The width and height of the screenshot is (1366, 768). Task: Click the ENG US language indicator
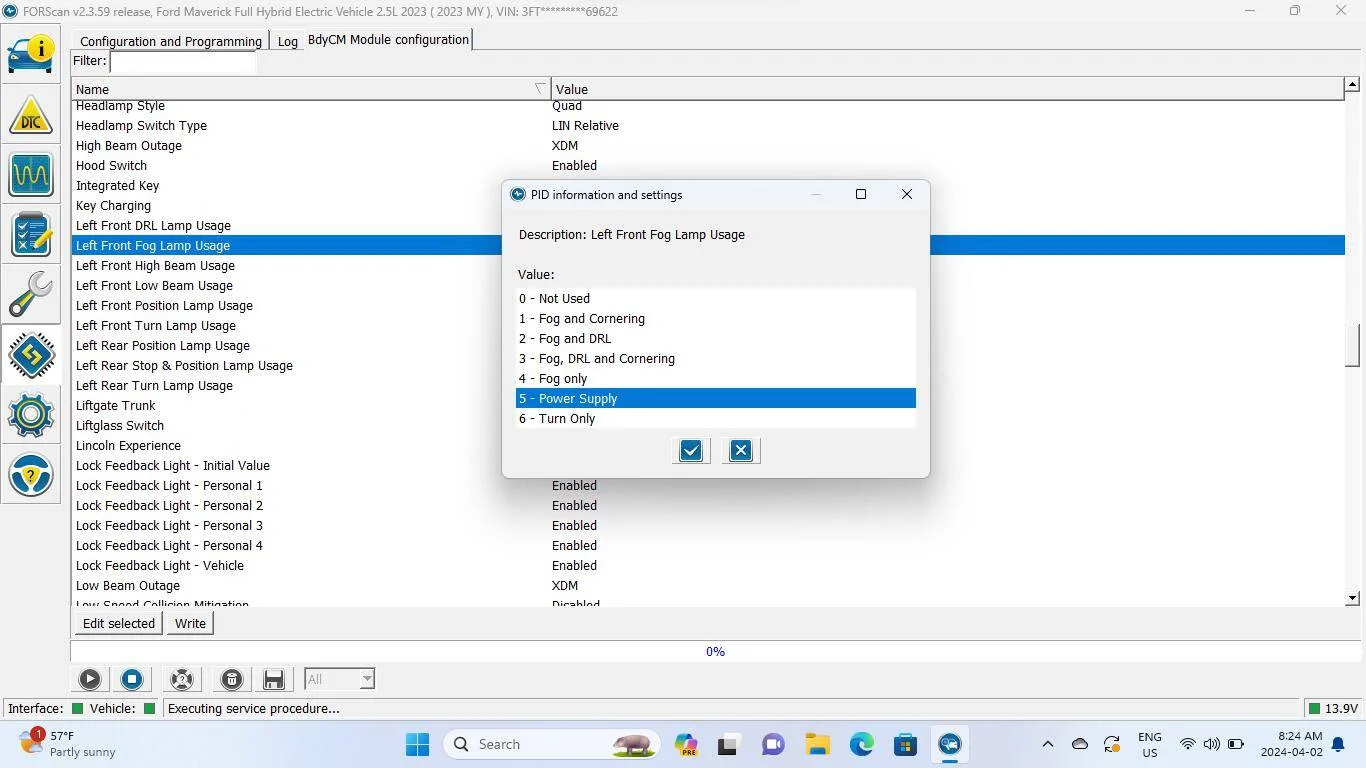click(1150, 744)
